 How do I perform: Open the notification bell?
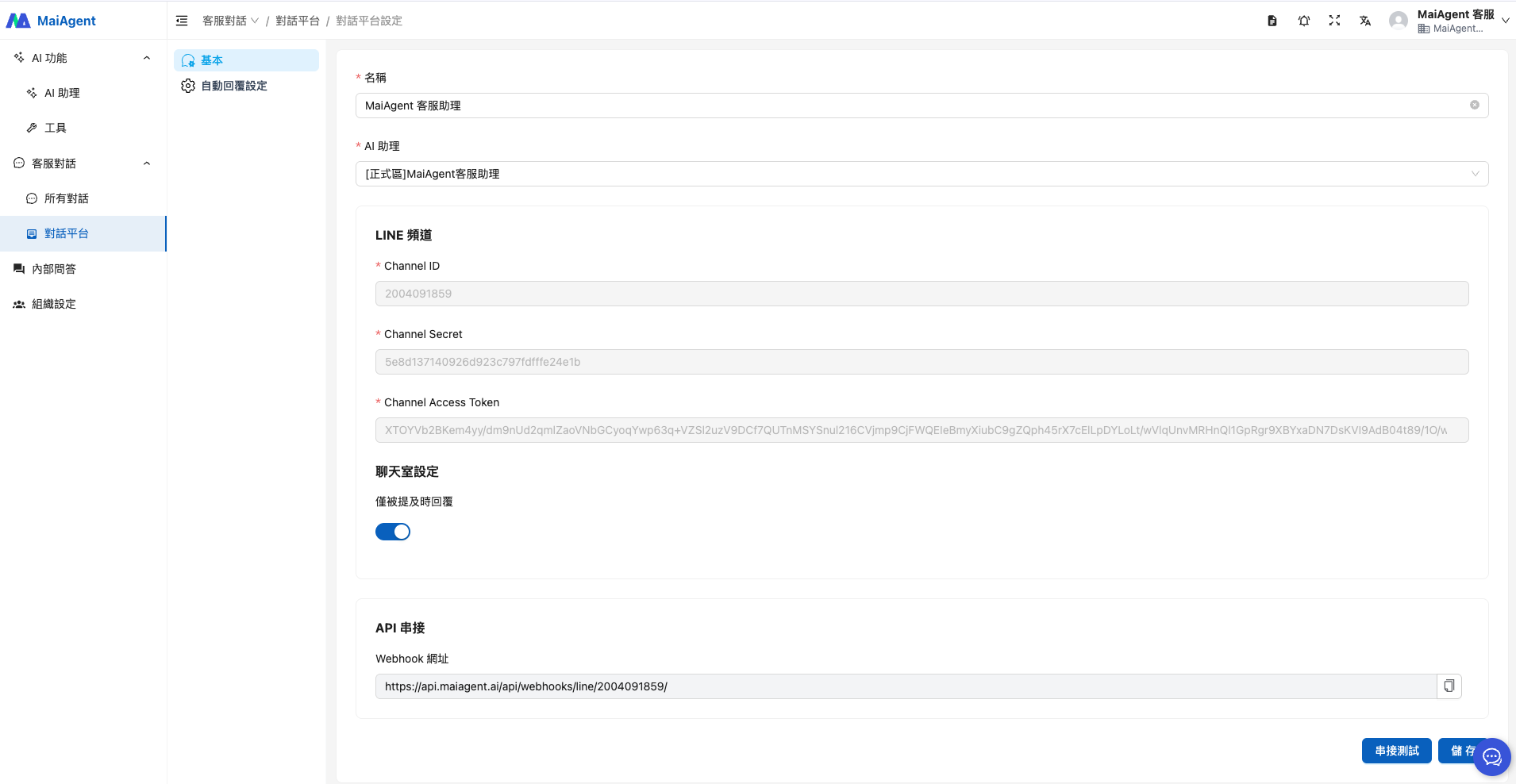[1303, 21]
